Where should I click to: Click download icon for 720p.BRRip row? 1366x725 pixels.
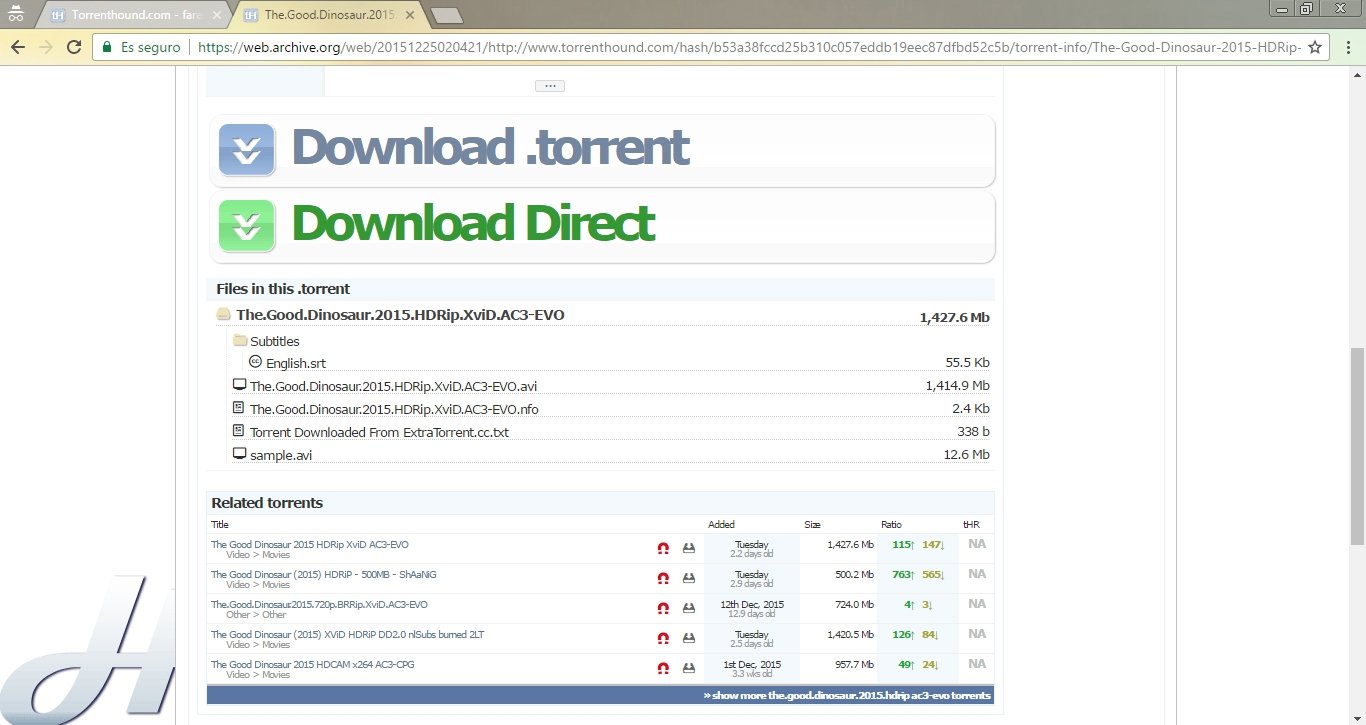tap(689, 608)
